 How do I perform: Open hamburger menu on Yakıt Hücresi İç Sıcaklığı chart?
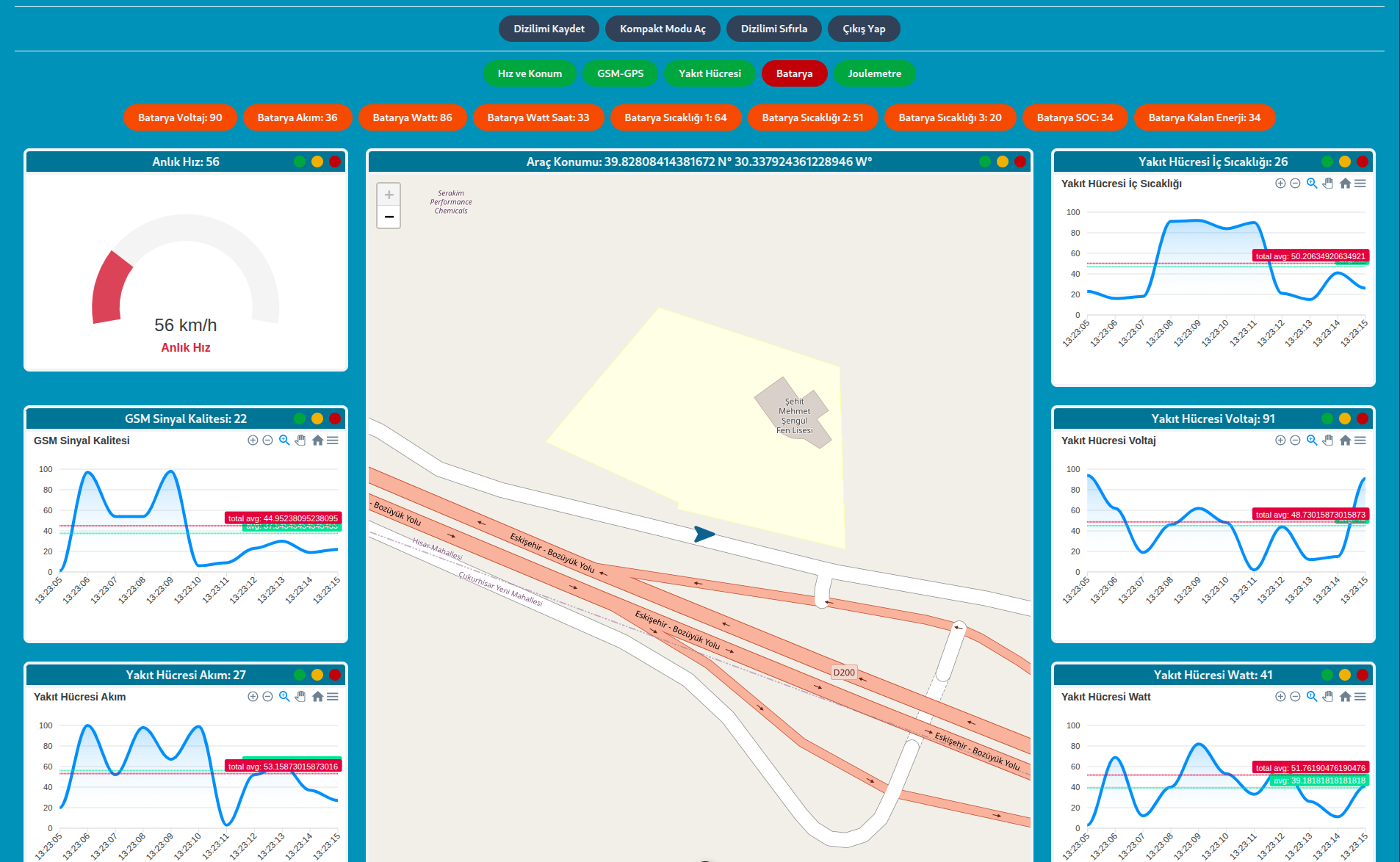(x=1360, y=184)
